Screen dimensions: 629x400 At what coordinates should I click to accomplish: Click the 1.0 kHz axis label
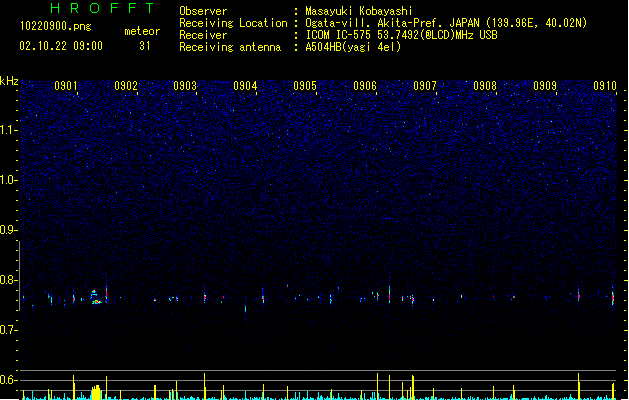click(8, 180)
